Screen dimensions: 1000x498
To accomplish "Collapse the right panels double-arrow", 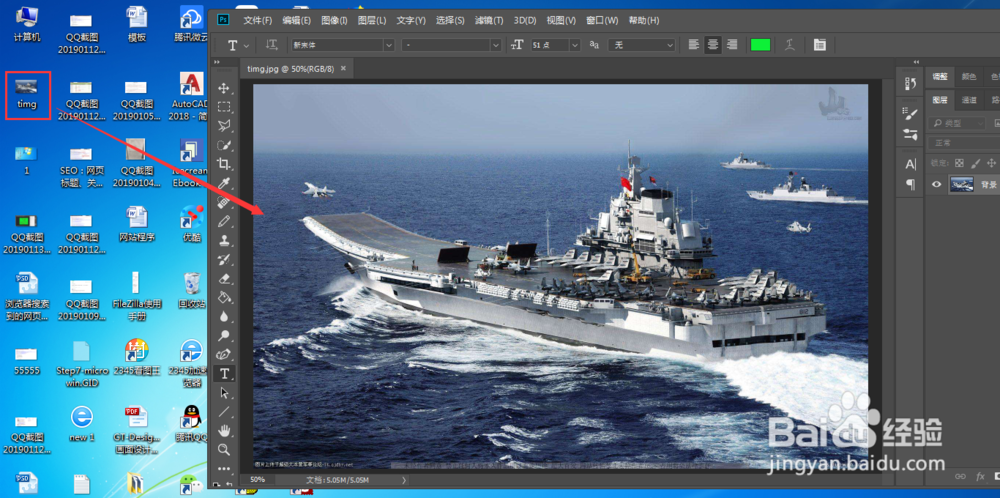I will click(916, 62).
